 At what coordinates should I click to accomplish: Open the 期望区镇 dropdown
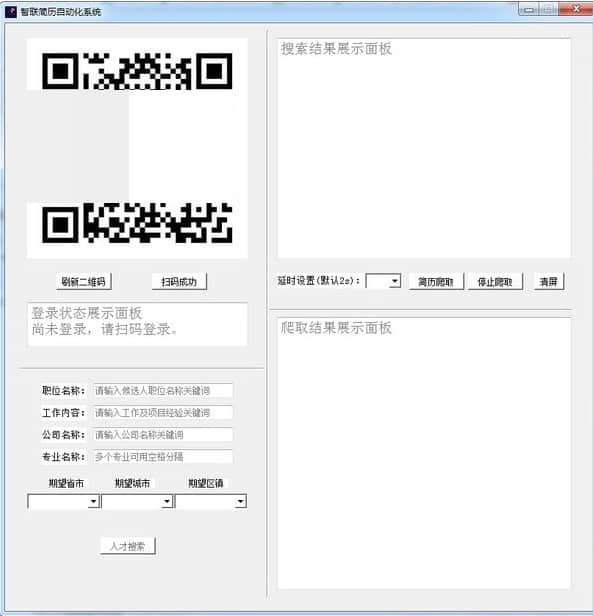point(211,501)
